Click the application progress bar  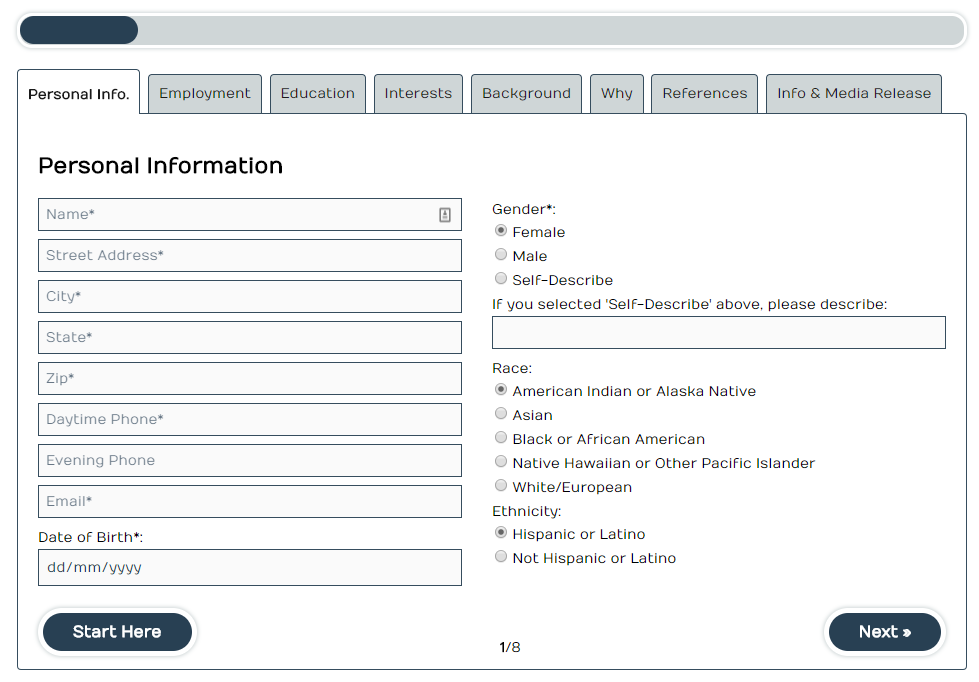(492, 30)
